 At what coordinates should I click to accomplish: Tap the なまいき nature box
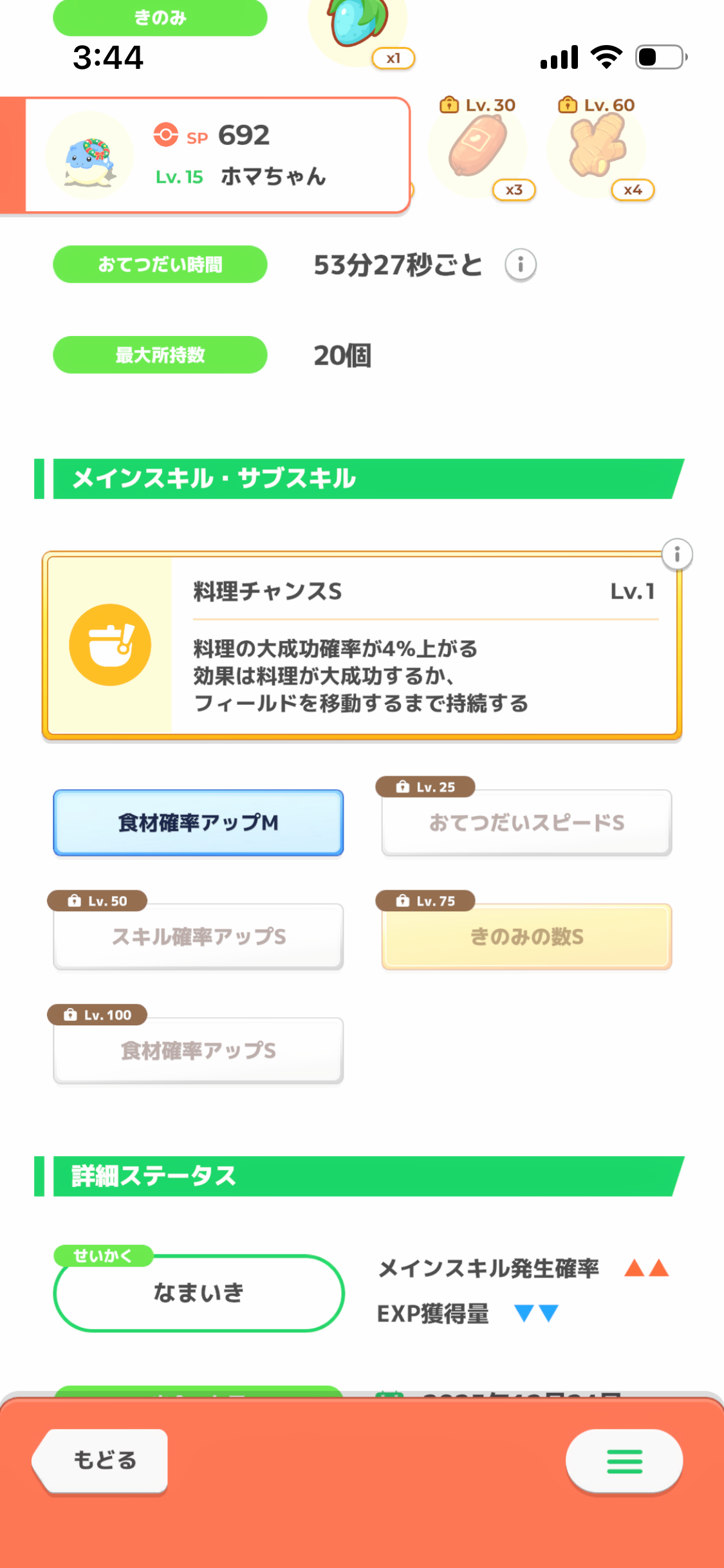(198, 1293)
